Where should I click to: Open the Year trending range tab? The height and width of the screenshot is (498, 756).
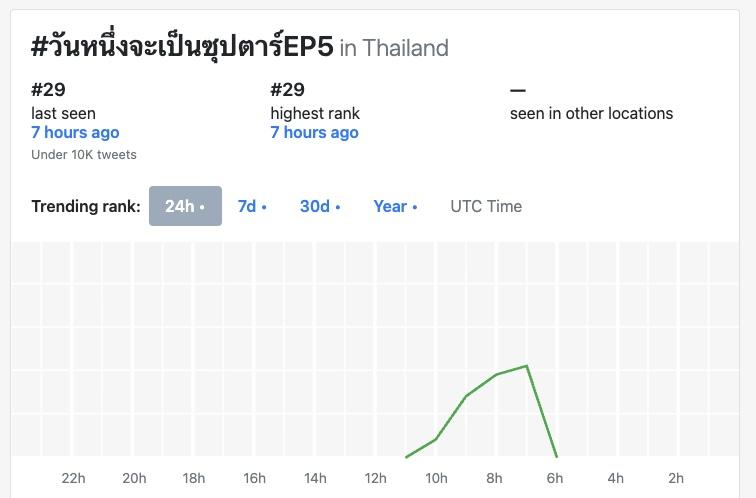pyautogui.click(x=395, y=206)
